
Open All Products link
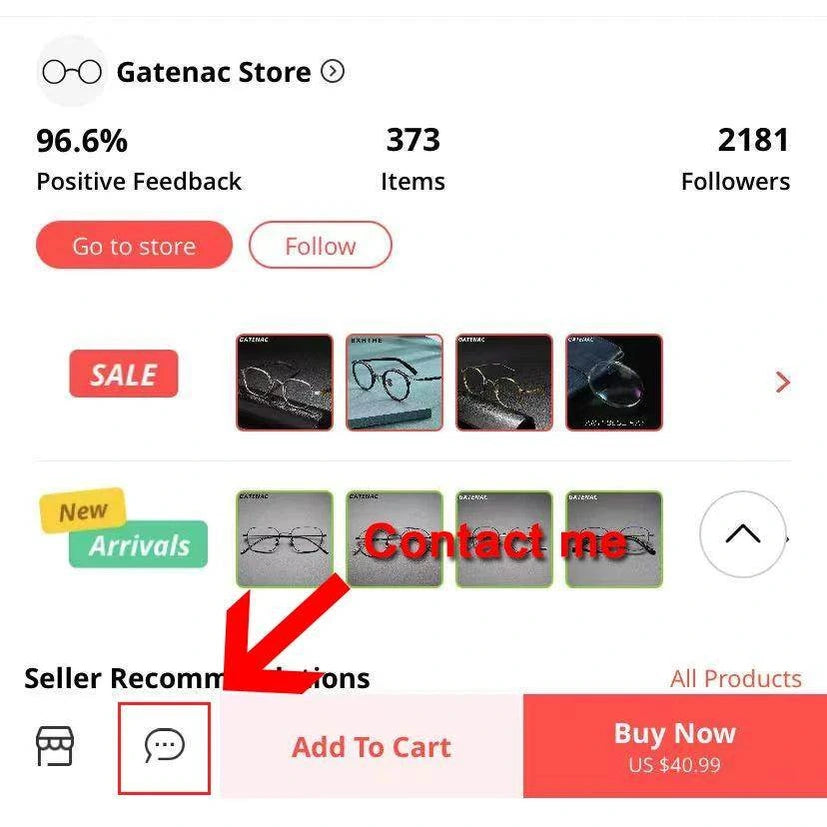(x=736, y=679)
